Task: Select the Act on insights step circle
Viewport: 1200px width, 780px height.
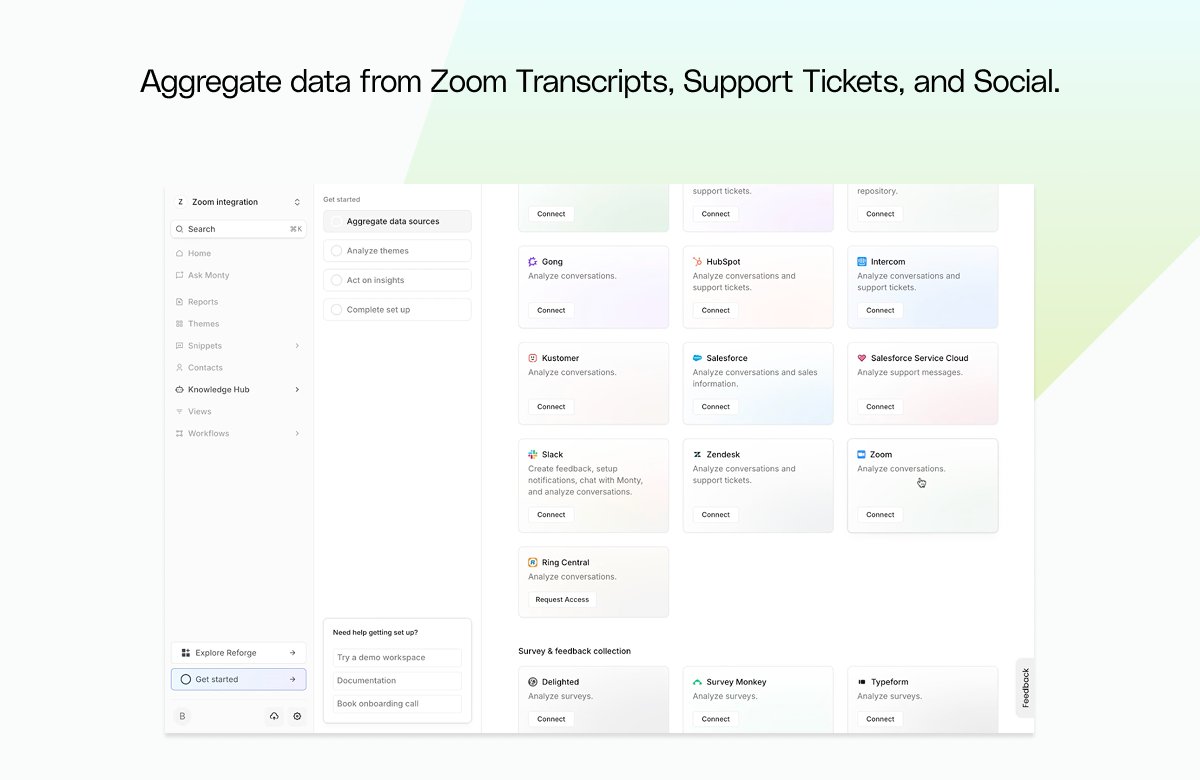Action: coord(336,280)
